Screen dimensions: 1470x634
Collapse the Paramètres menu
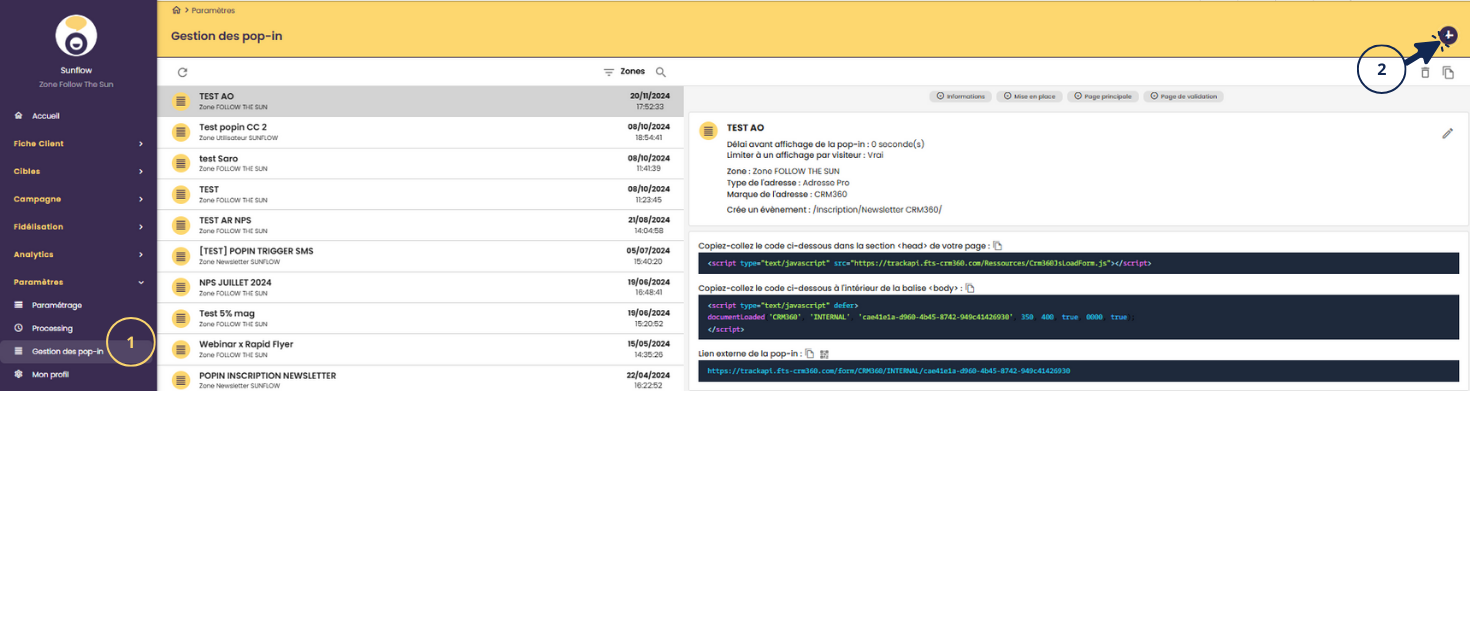(78, 282)
